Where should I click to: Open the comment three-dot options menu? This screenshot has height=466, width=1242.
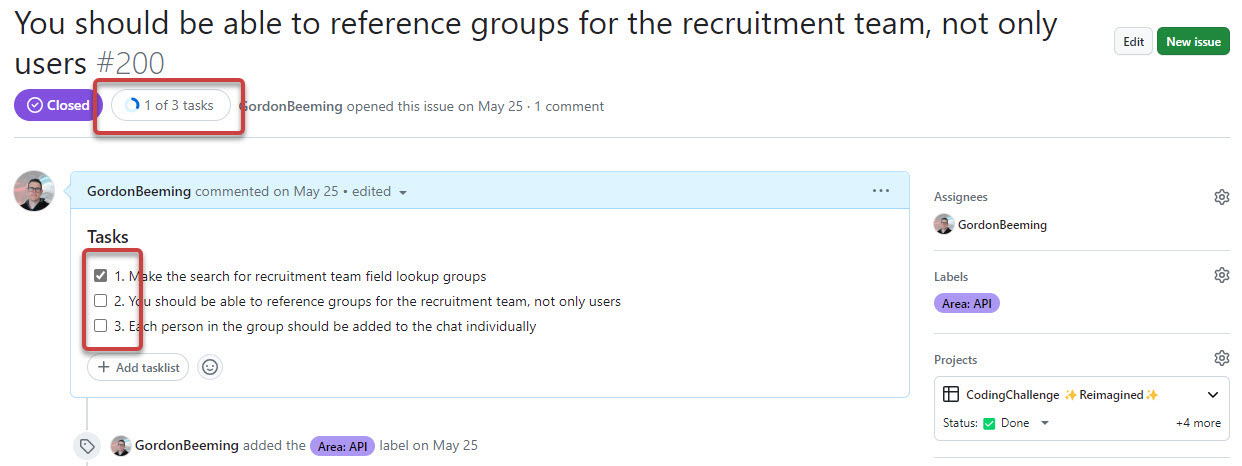click(x=880, y=190)
